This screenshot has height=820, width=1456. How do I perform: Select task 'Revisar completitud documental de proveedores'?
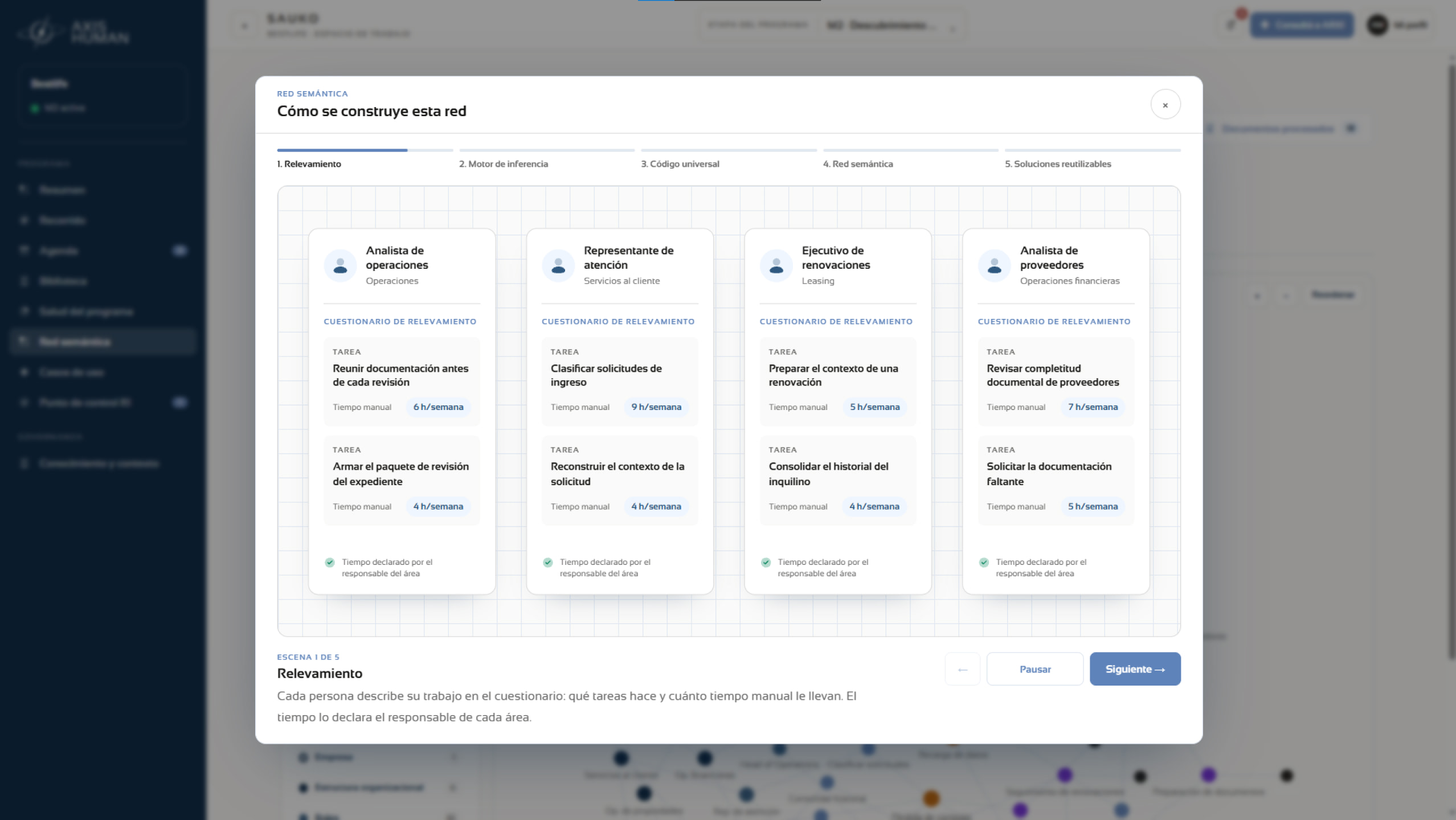(x=1056, y=382)
